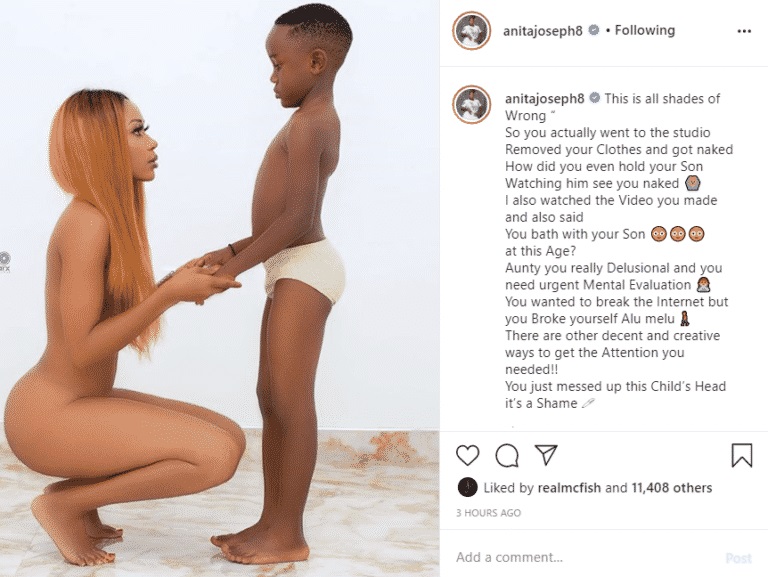The height and width of the screenshot is (577, 768).
Task: View the list of 11,408 others who liked
Action: coord(672,488)
